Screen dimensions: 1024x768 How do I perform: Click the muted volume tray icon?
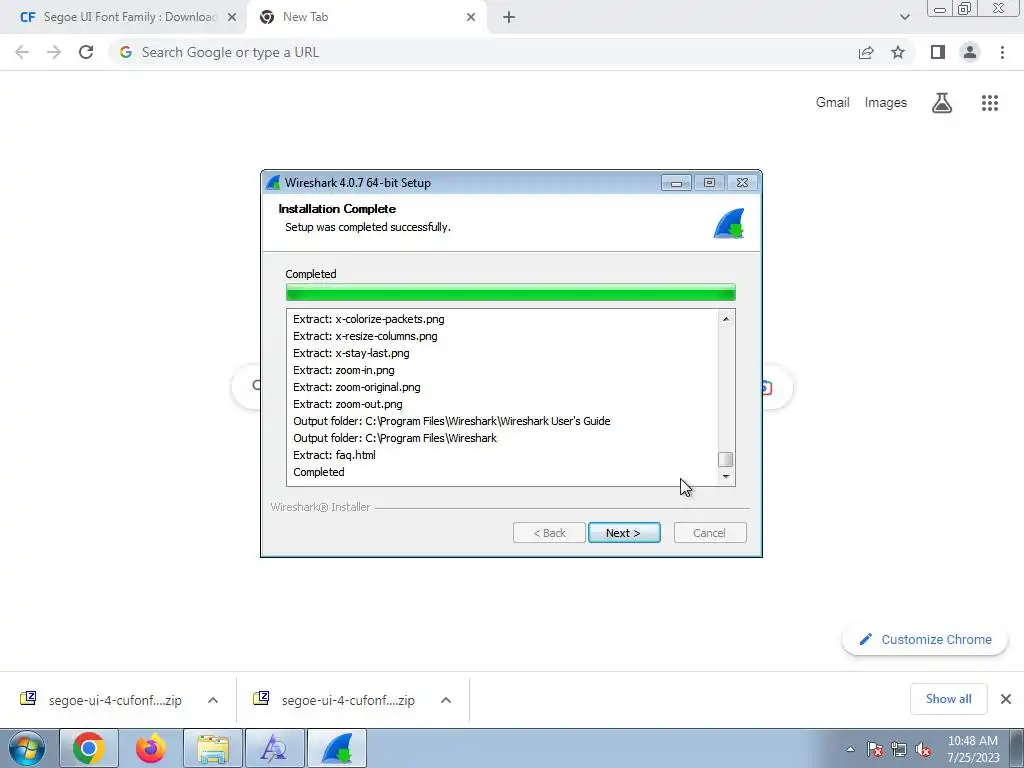pyautogui.click(x=923, y=749)
